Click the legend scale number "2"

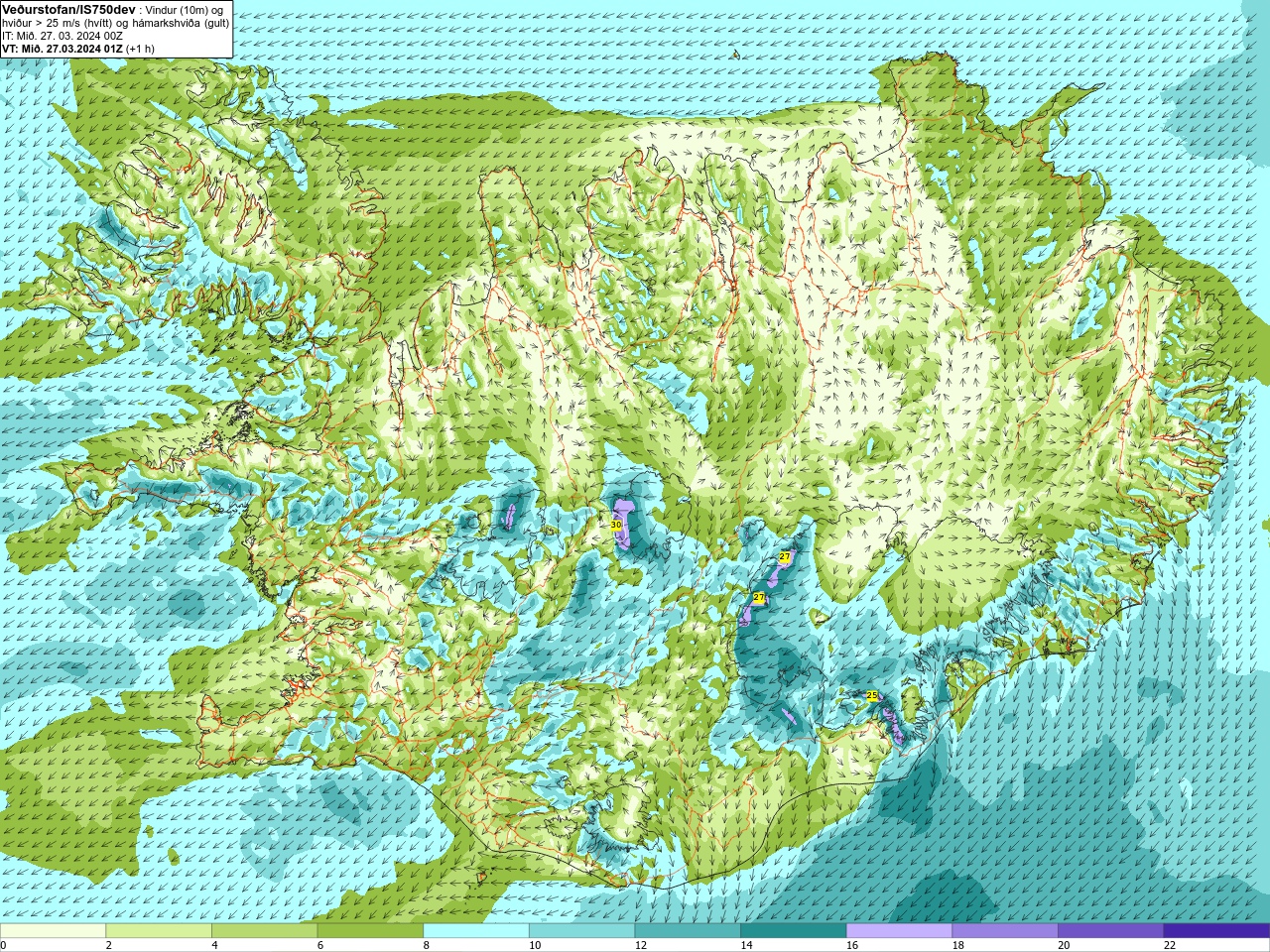tap(108, 945)
